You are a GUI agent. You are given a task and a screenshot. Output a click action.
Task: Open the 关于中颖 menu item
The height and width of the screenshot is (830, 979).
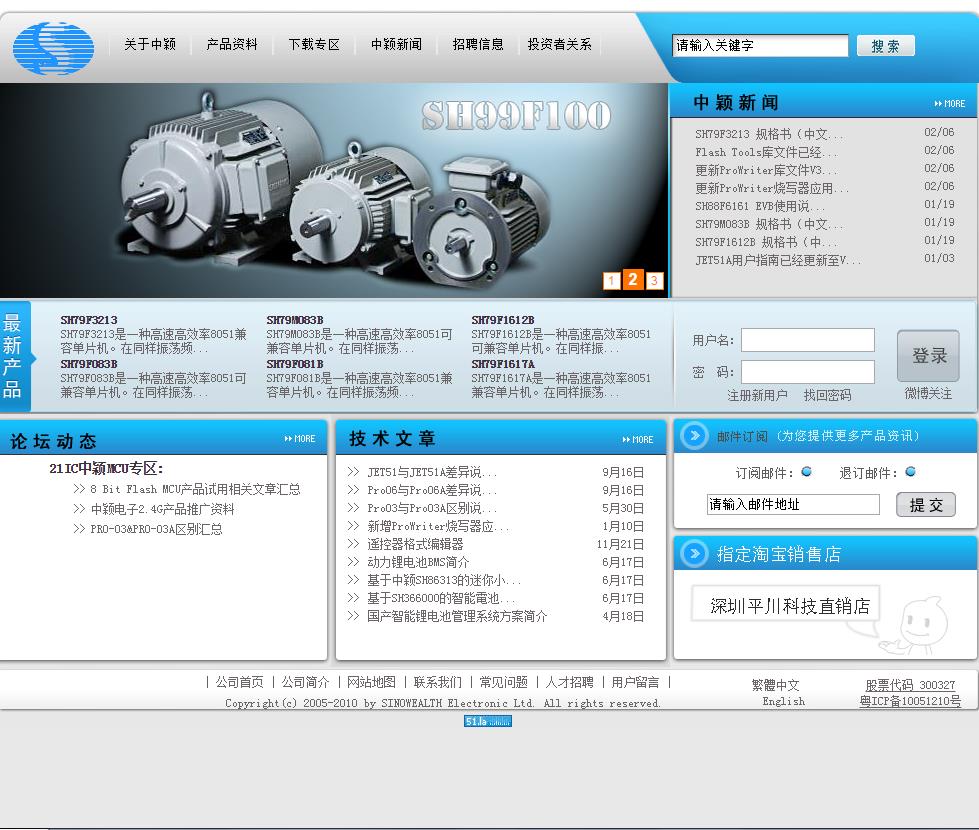[150, 44]
